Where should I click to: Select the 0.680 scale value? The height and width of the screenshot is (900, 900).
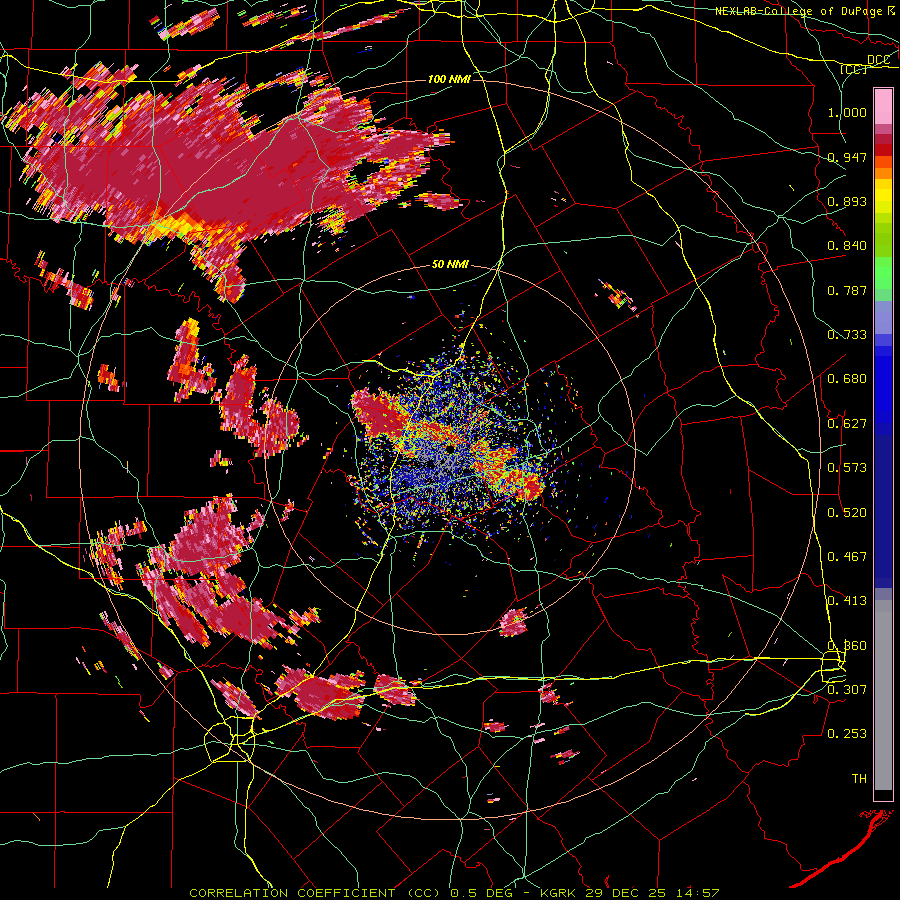click(847, 379)
